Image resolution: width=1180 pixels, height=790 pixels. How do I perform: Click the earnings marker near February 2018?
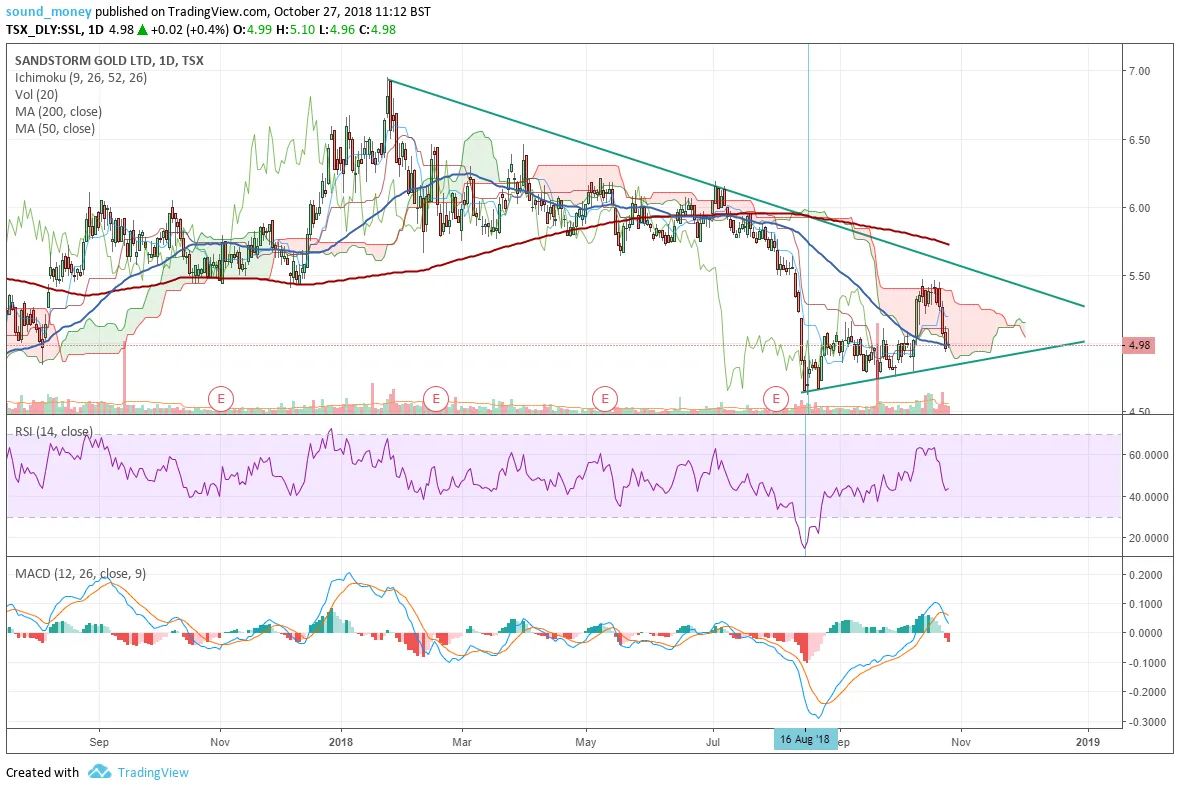click(436, 398)
